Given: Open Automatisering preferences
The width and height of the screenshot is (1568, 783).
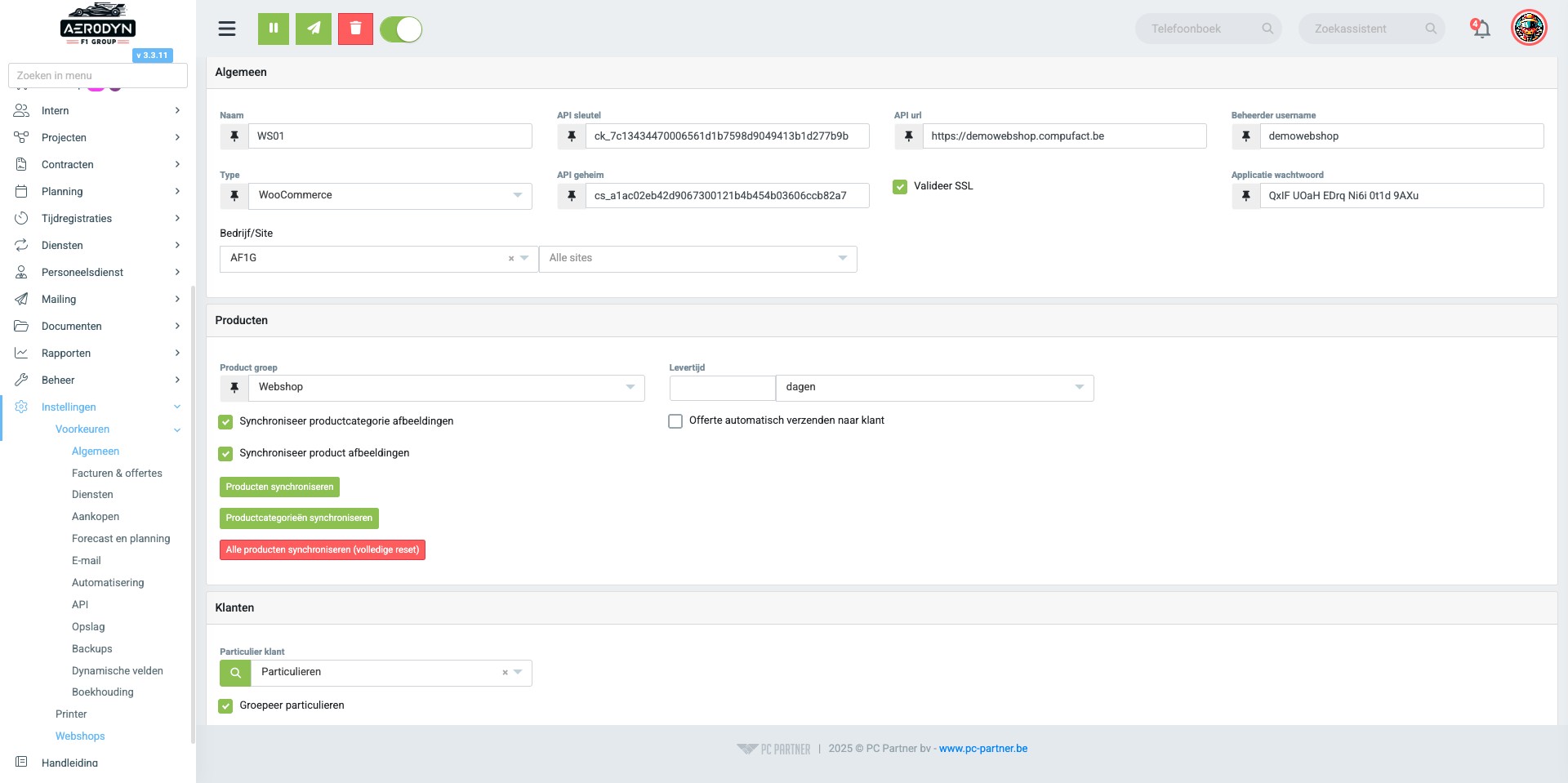Looking at the screenshot, I should point(108,582).
